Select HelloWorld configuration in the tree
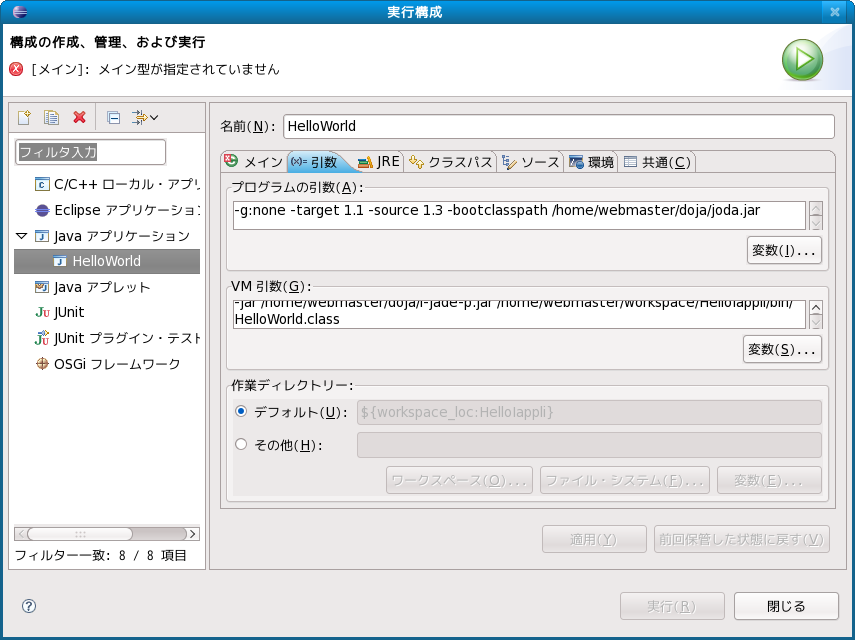The width and height of the screenshot is (855, 640). coord(107,261)
